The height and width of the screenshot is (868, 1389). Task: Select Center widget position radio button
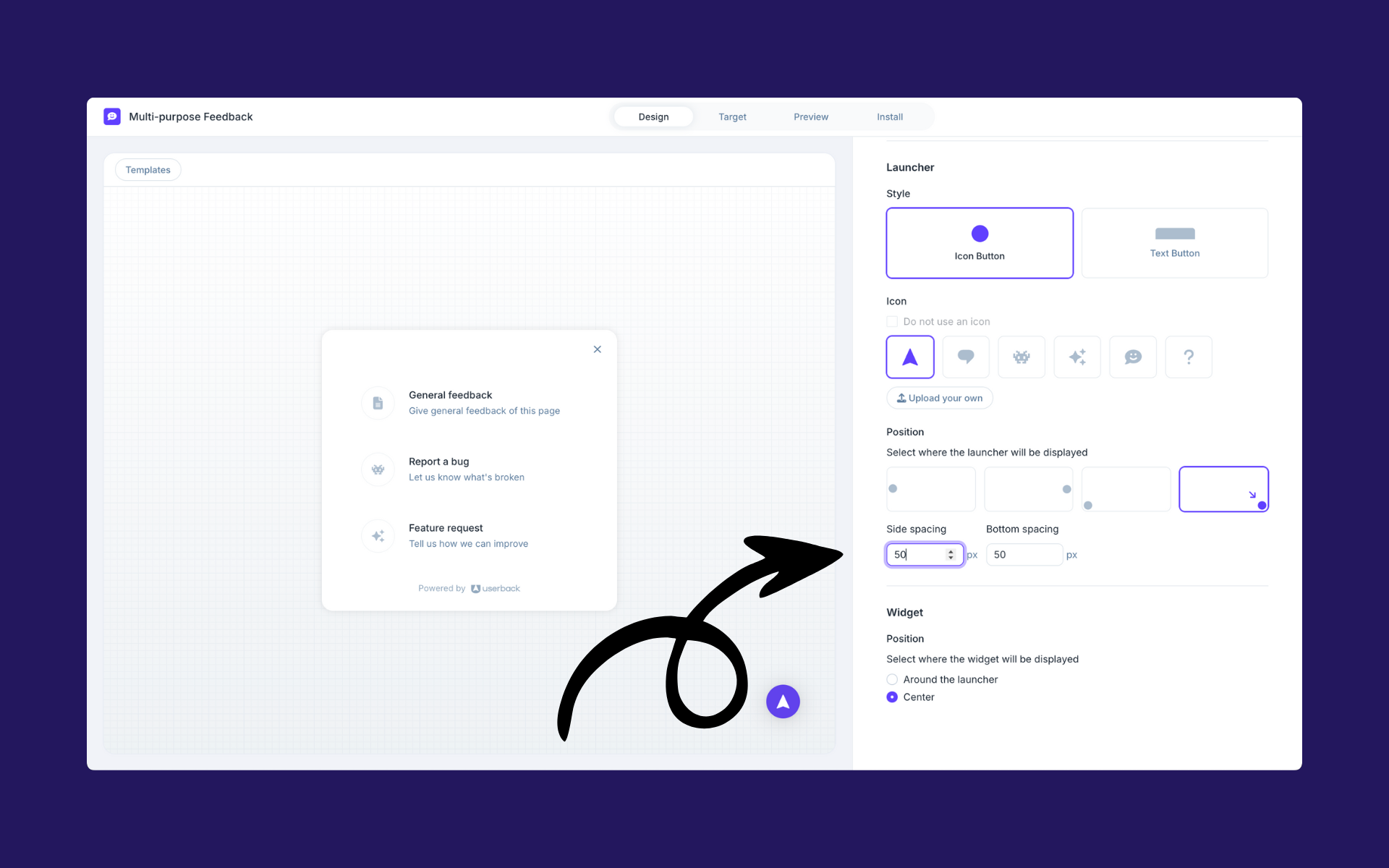click(x=891, y=697)
